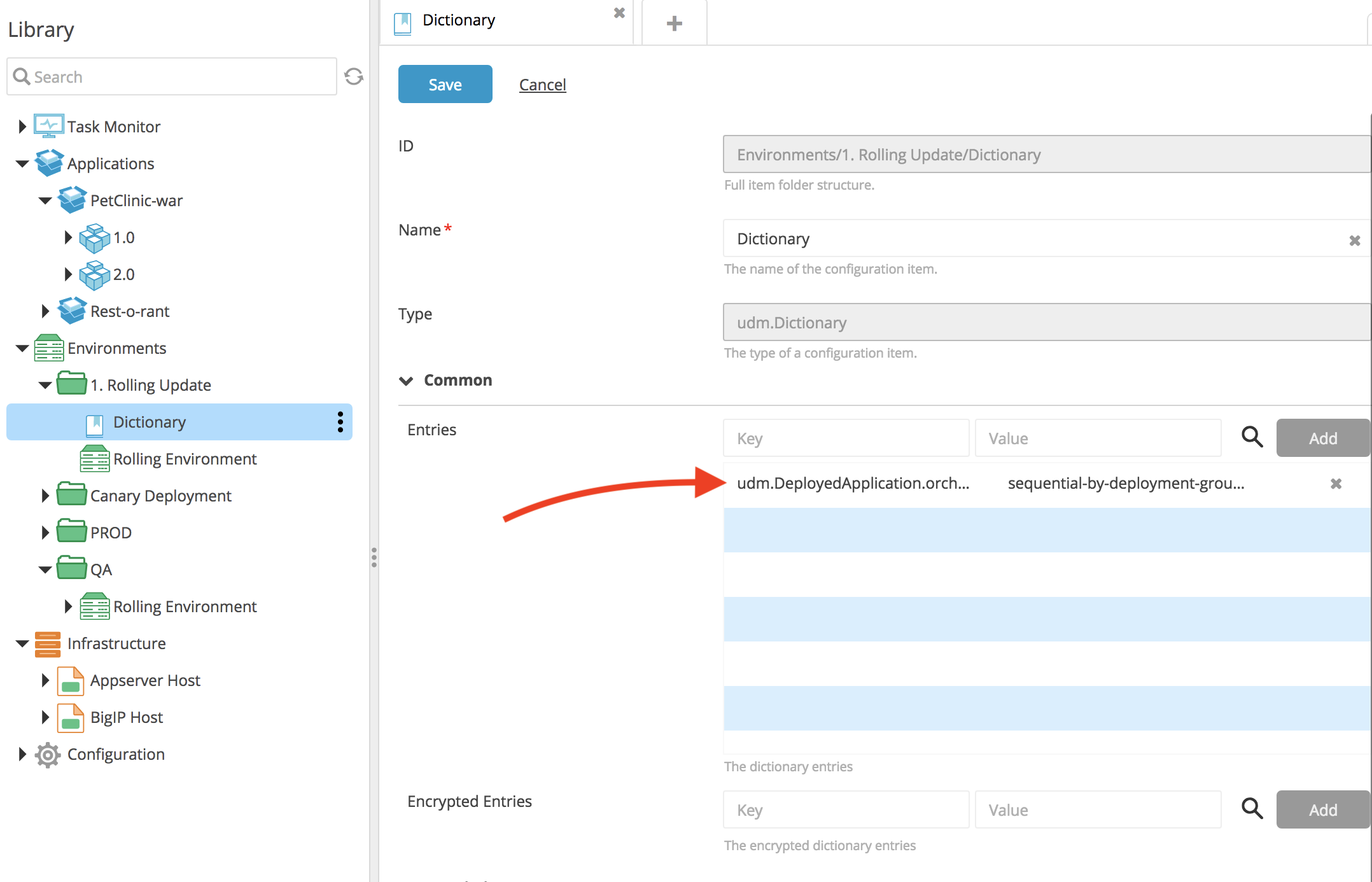Expand the Rest-o-rant node

coord(45,311)
